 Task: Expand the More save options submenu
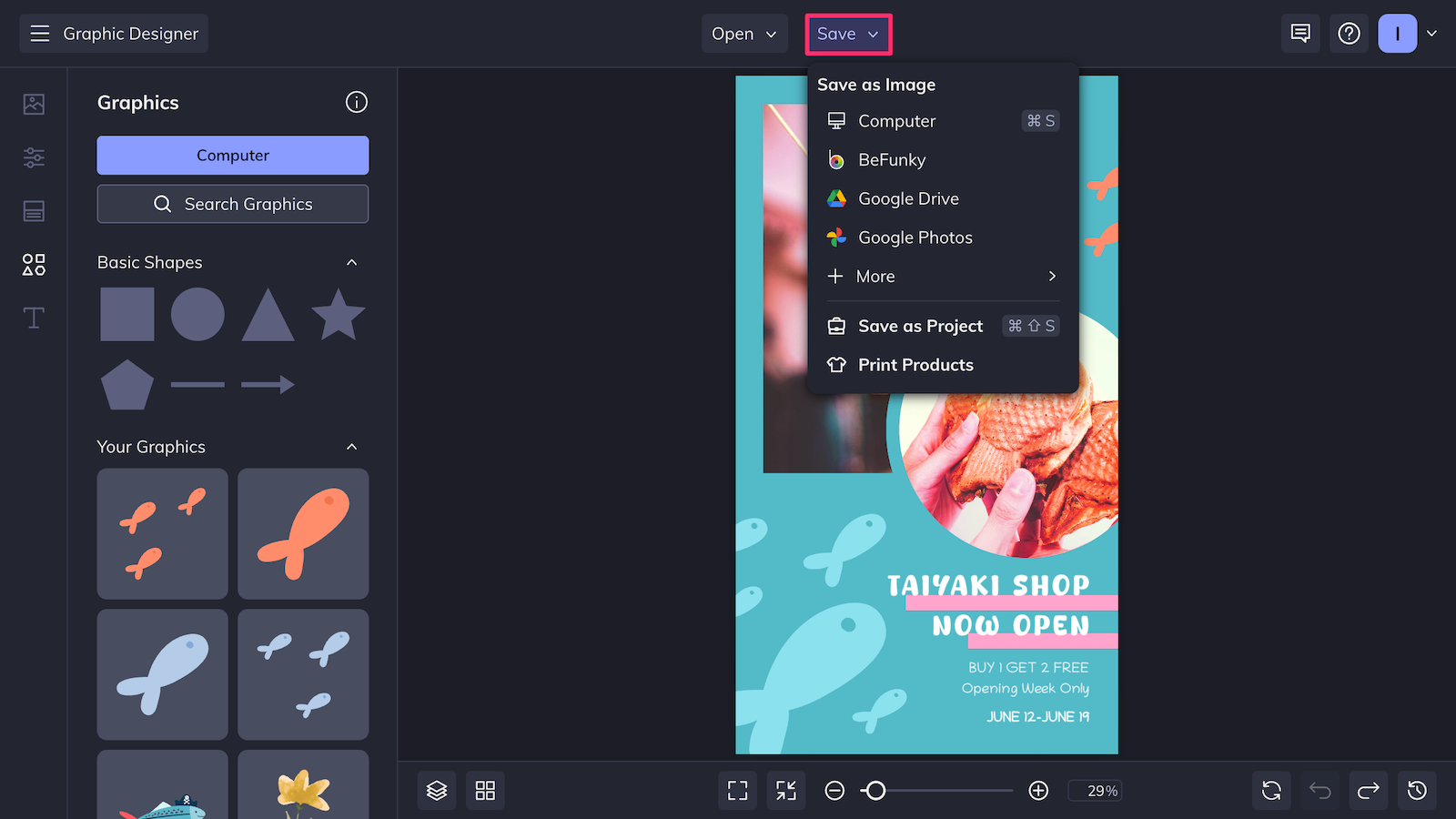[x=942, y=276]
